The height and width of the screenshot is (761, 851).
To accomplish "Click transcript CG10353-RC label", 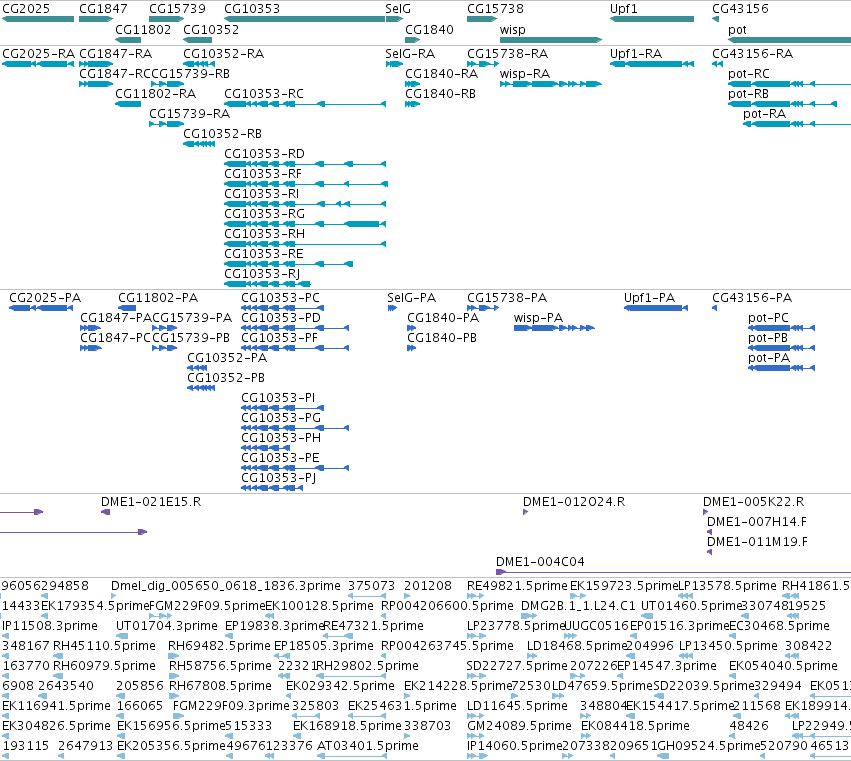I will [x=264, y=94].
